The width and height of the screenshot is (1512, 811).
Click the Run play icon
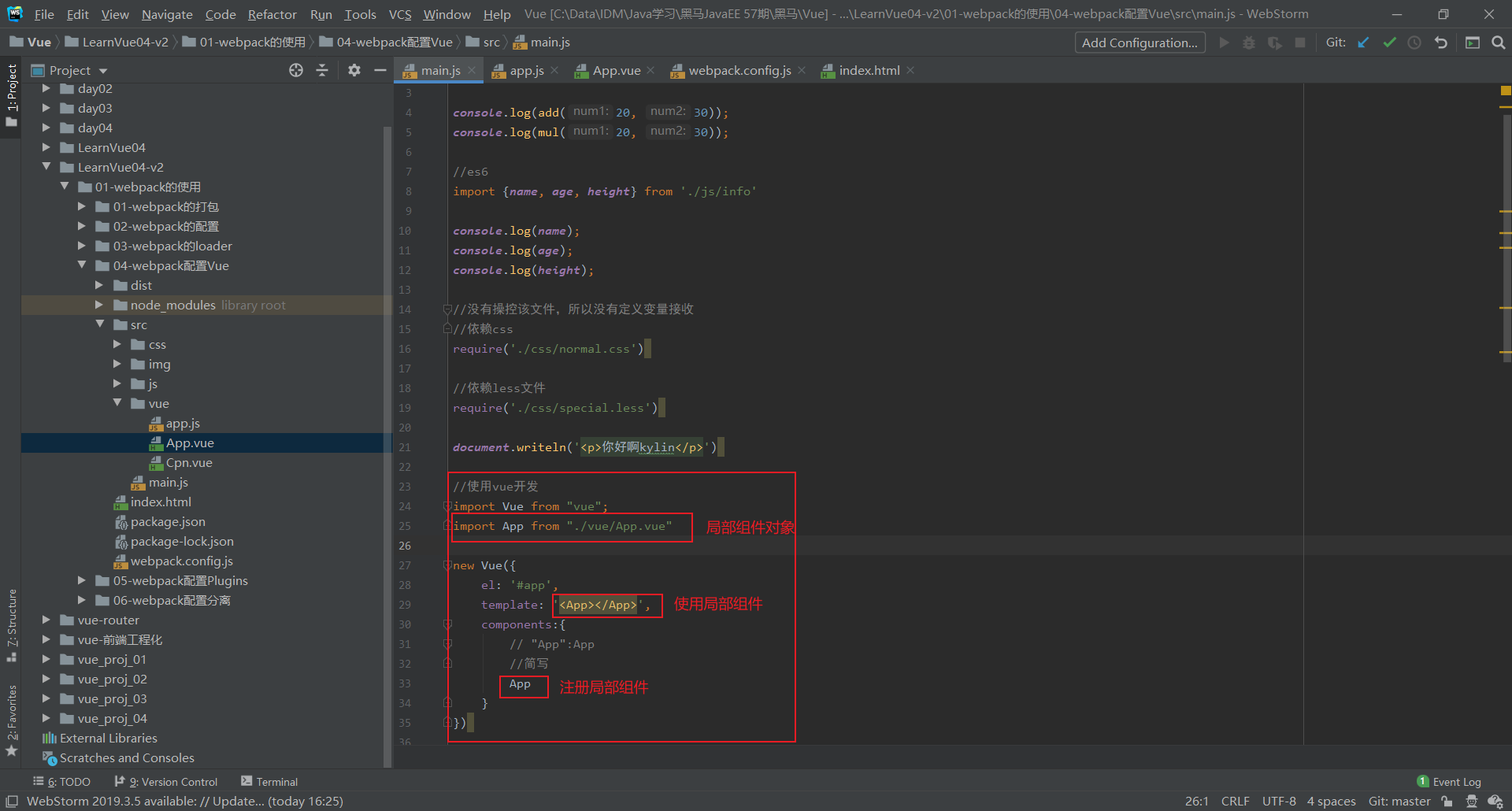1224,43
